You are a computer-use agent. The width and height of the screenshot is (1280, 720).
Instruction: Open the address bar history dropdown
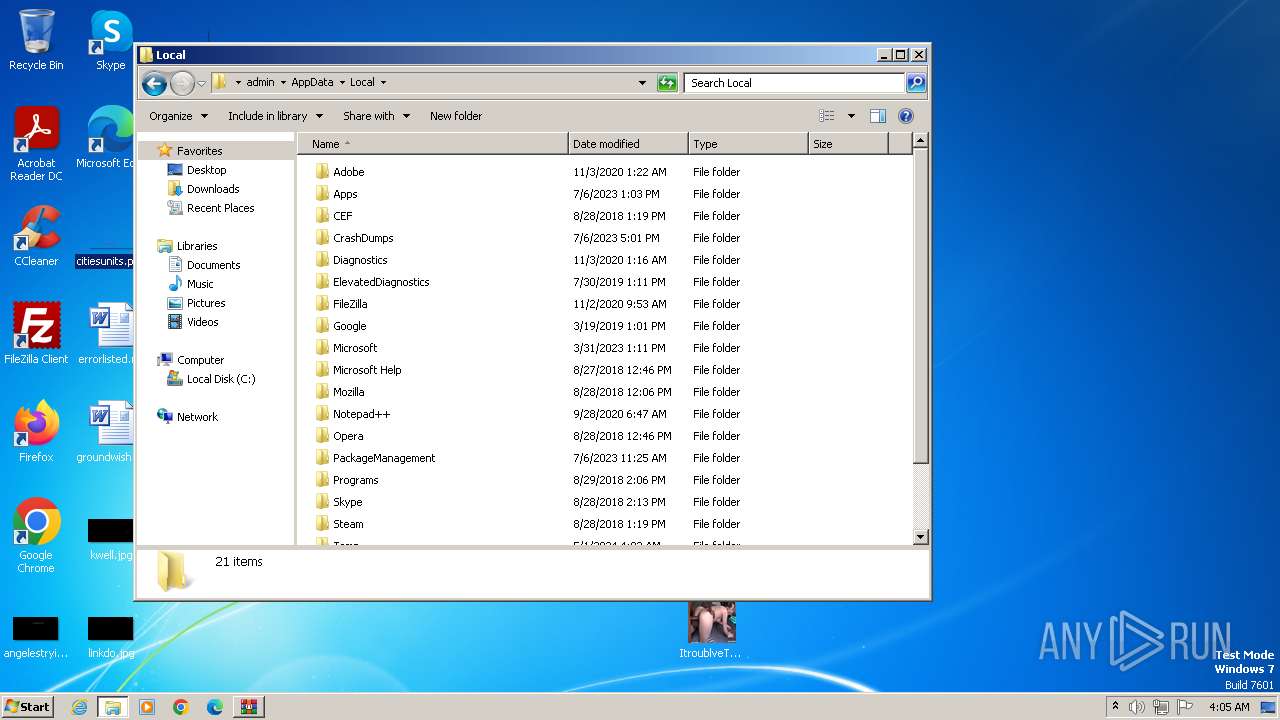click(642, 83)
